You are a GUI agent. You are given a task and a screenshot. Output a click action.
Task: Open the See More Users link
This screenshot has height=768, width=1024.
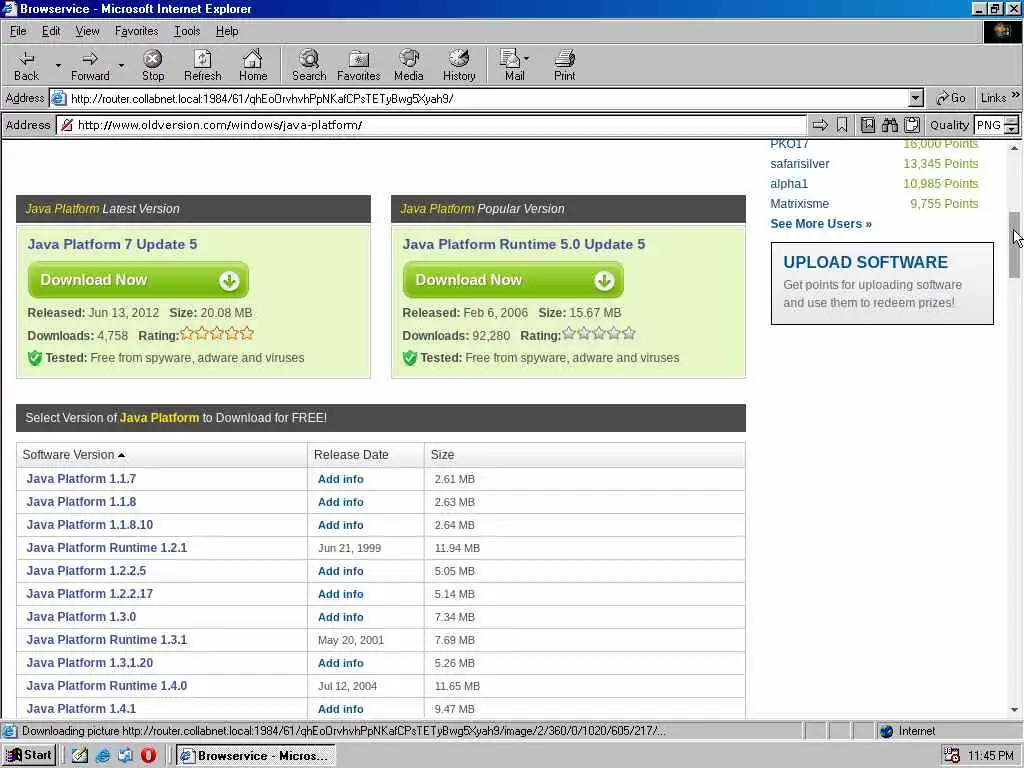coord(821,224)
